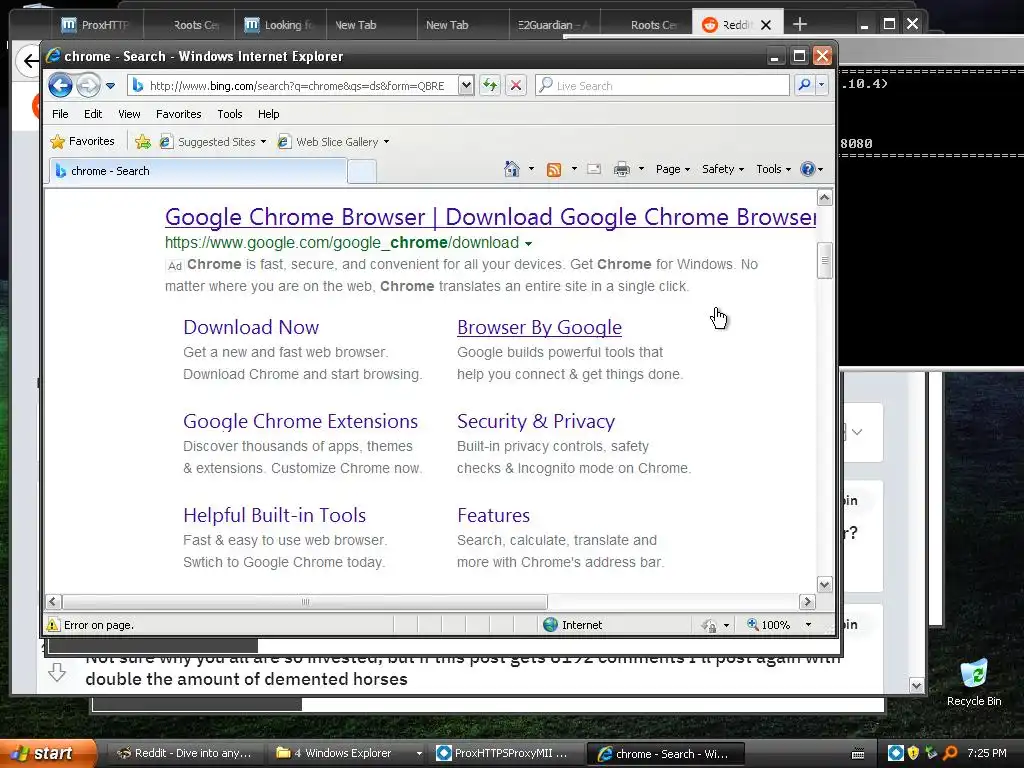Click the IE Forward navigation button

point(88,86)
